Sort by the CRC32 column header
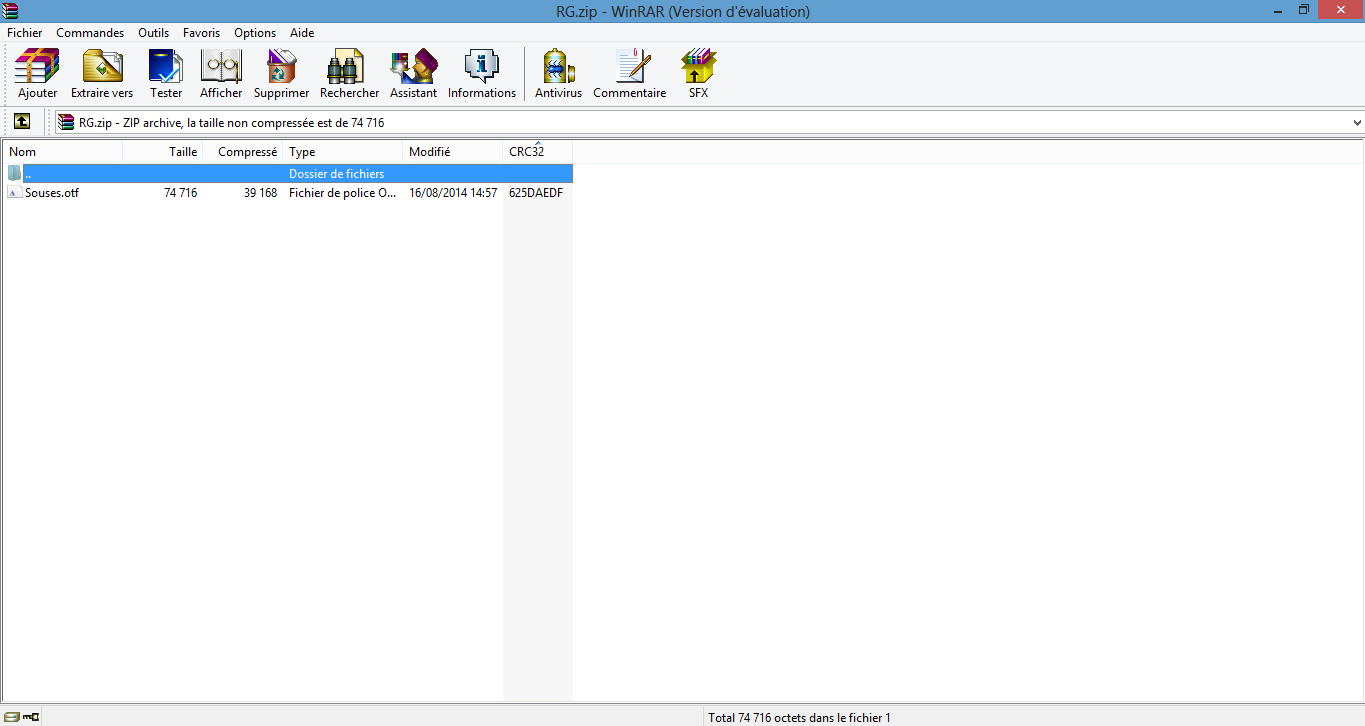 point(538,152)
